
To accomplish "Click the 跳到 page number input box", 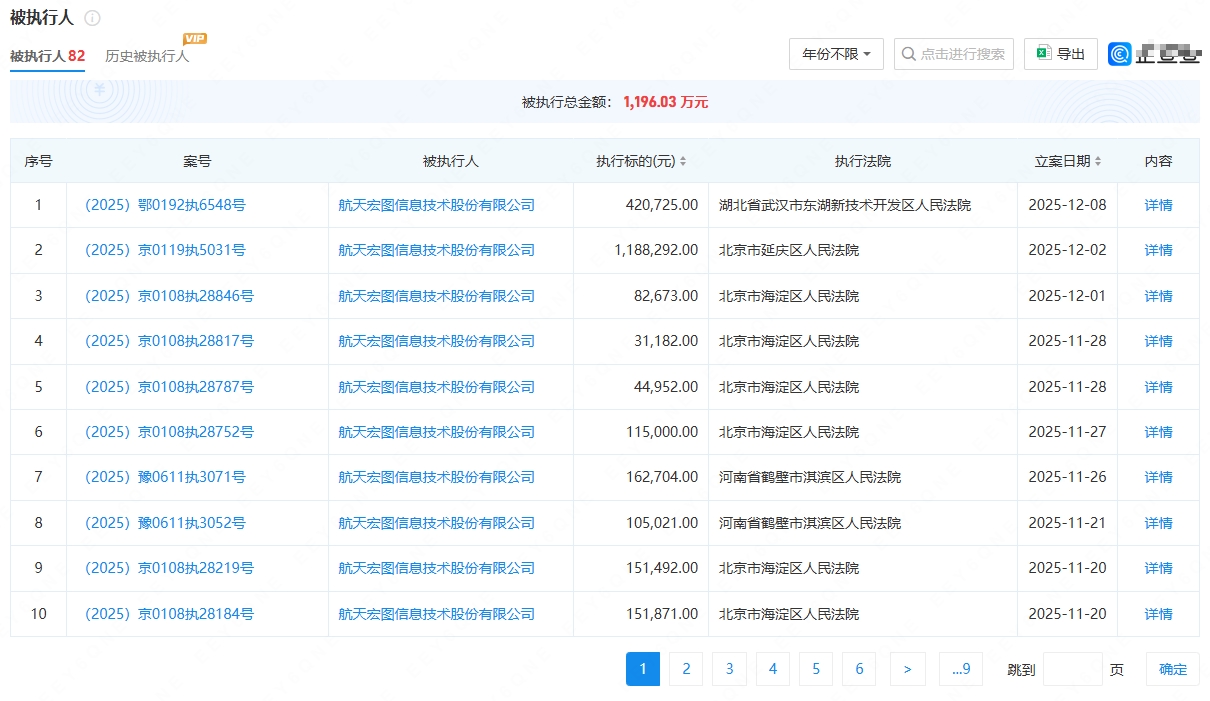I will [1072, 669].
